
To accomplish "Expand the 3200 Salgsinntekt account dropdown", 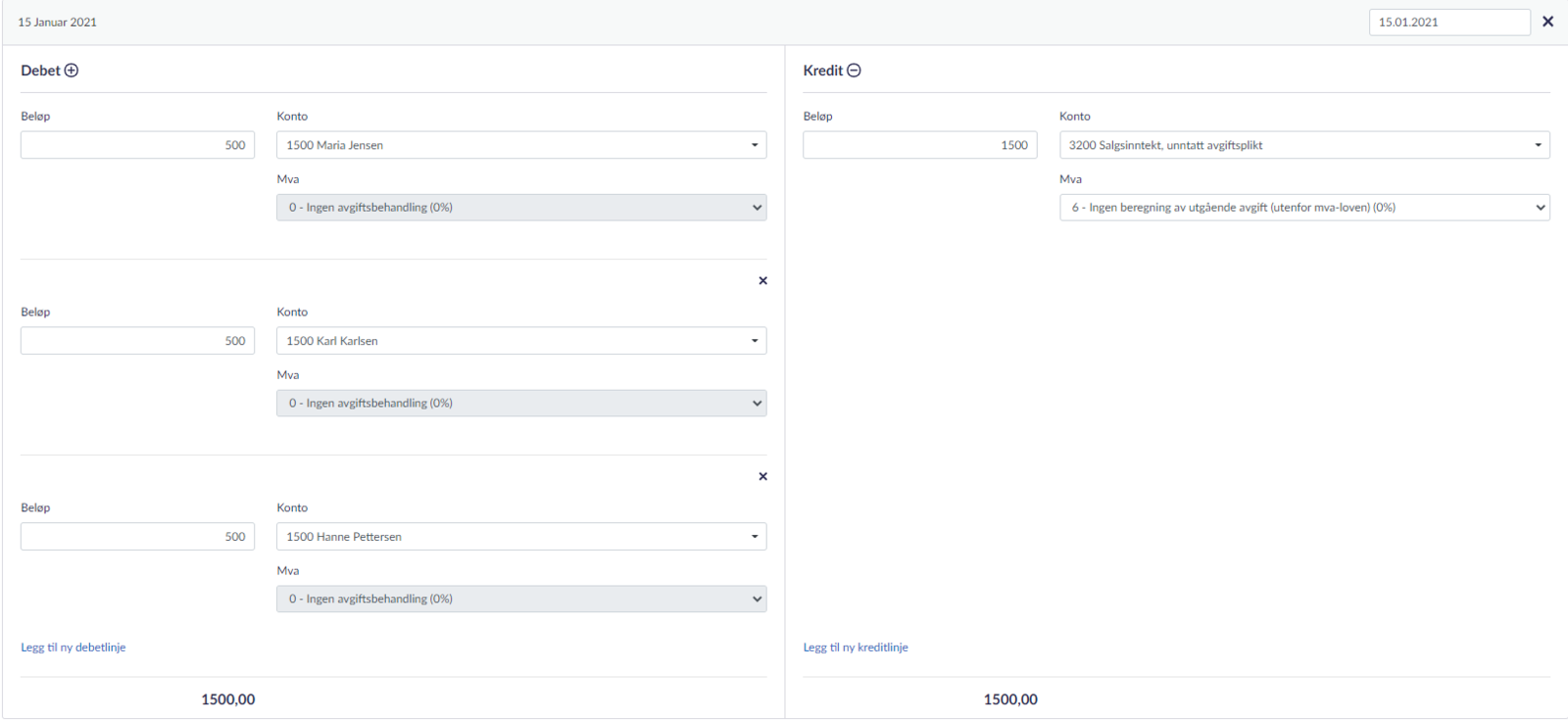I will 1303,145.
